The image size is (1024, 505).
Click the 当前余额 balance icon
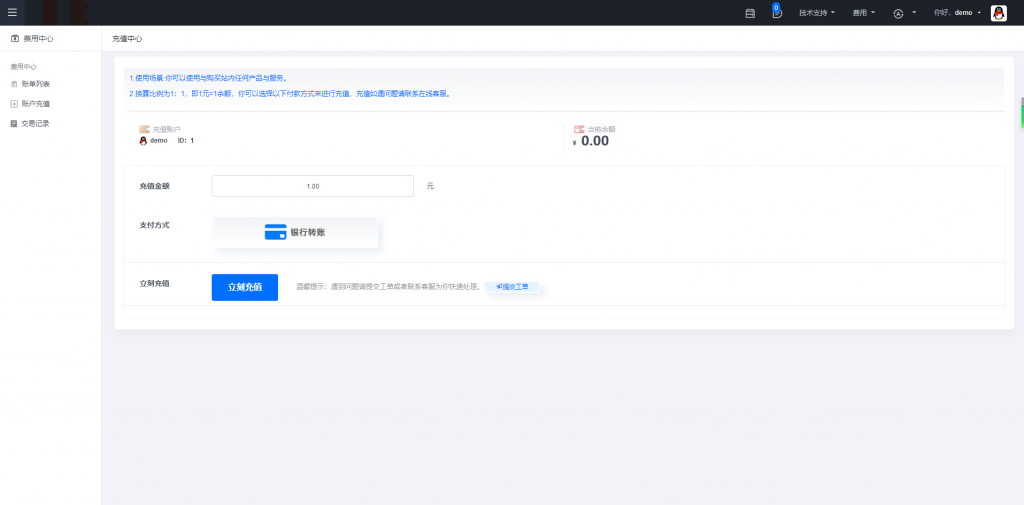(579, 129)
